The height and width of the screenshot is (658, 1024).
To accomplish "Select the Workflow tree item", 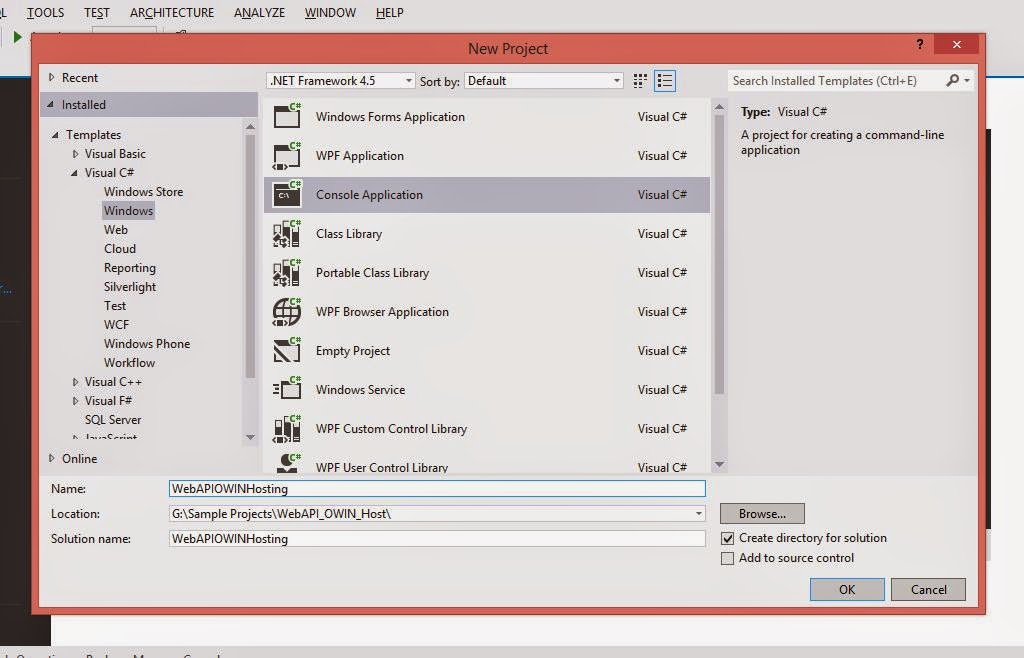I will [x=129, y=362].
